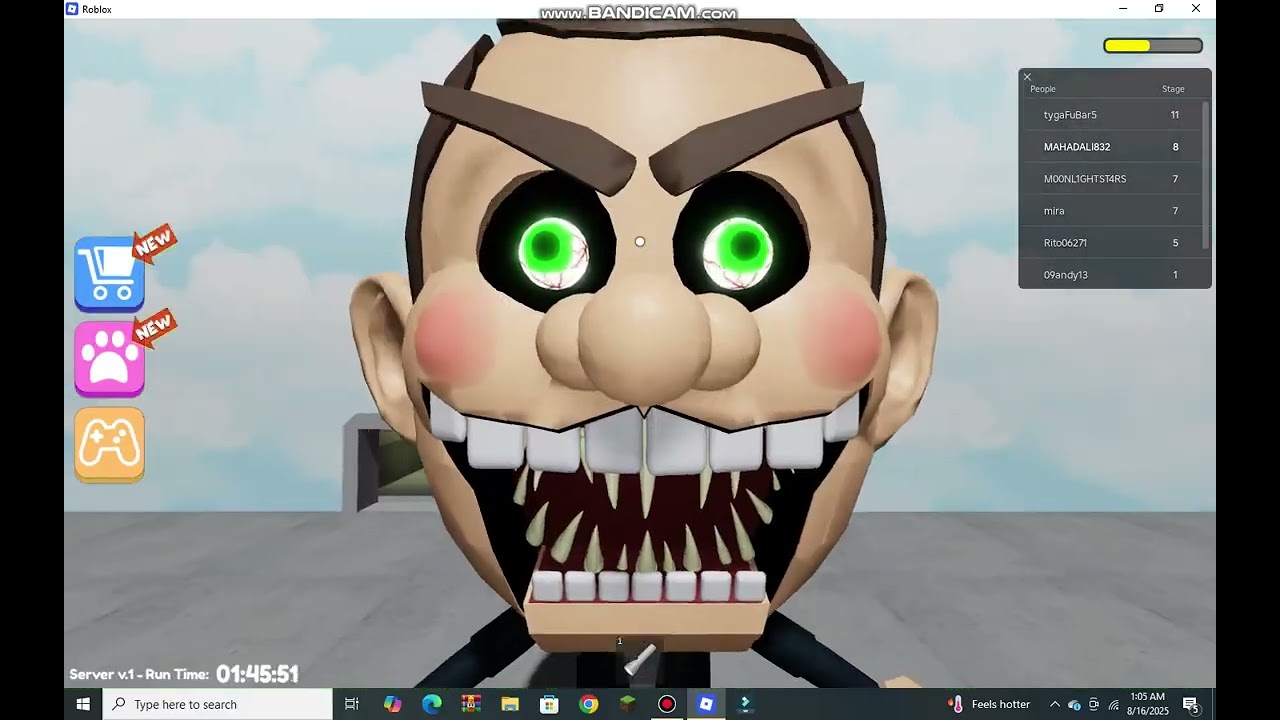Open the teal arrow app on taskbar
This screenshot has width=1280, height=720.
[x=745, y=704]
